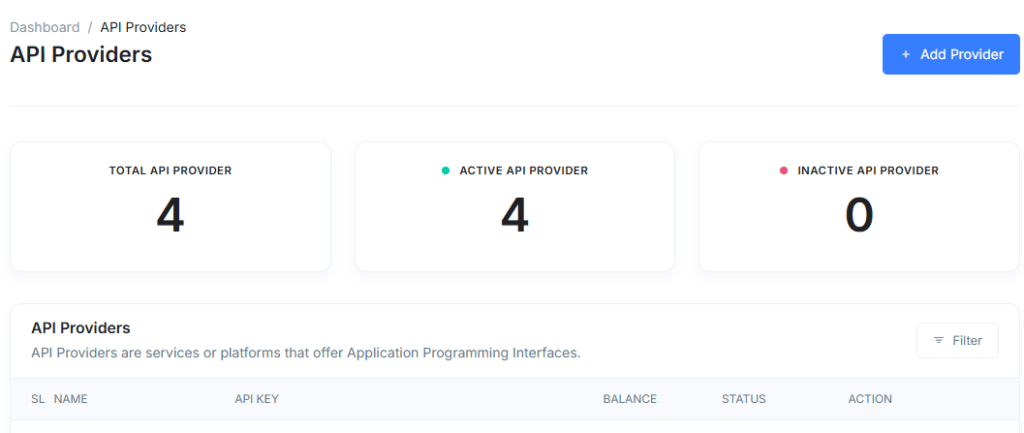Click the filter lines icon

[x=938, y=341]
